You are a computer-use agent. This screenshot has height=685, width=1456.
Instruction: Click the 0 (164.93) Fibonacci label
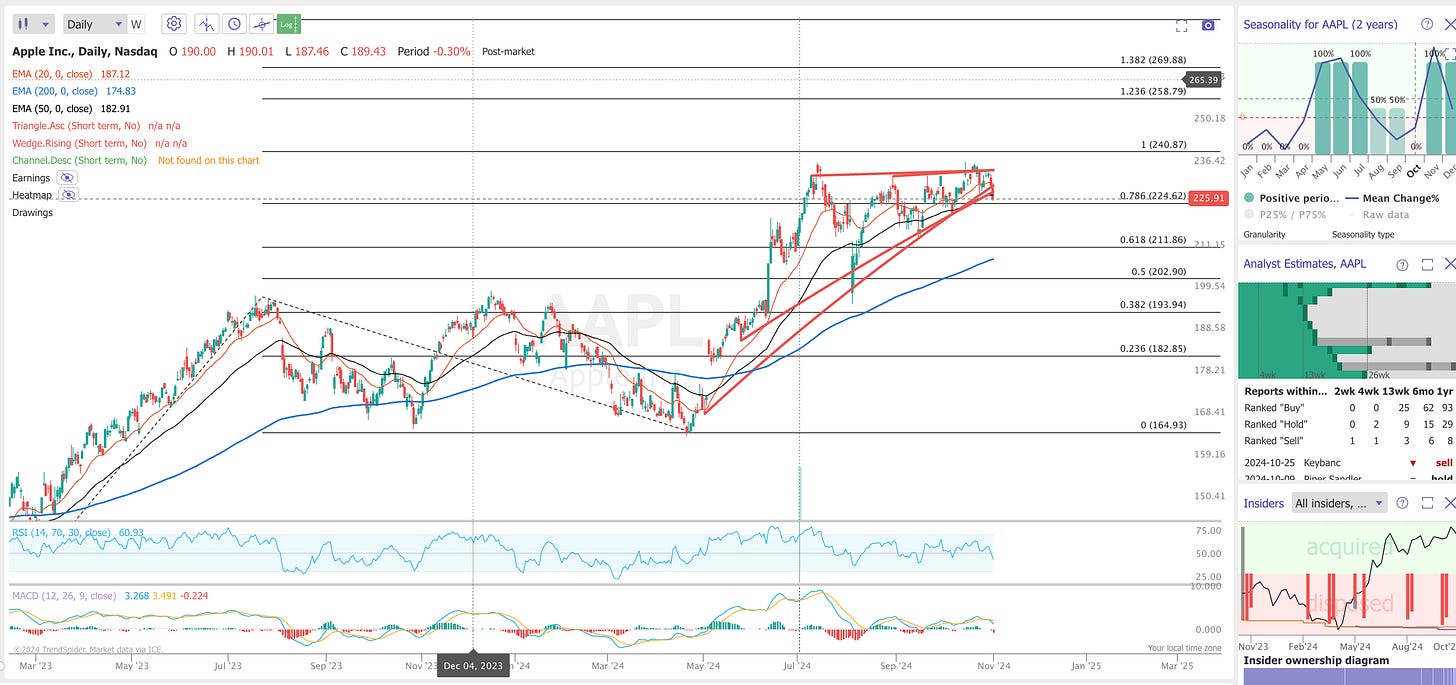(1163, 426)
